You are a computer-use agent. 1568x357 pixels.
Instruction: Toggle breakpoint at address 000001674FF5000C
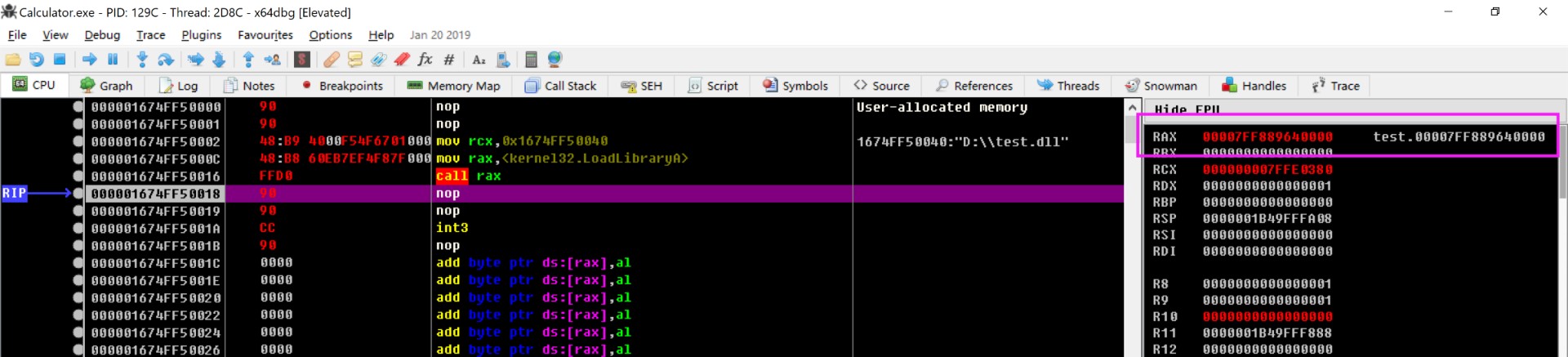tap(78, 158)
